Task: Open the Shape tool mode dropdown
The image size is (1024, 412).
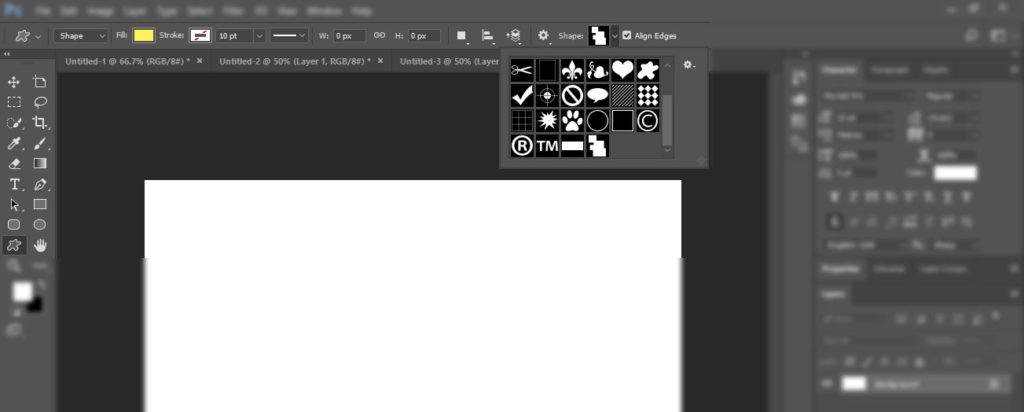Action: tap(82, 36)
